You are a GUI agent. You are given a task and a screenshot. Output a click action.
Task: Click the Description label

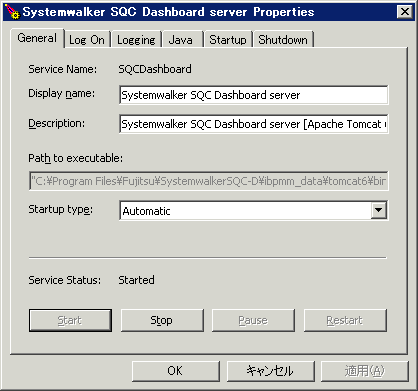[57, 123]
